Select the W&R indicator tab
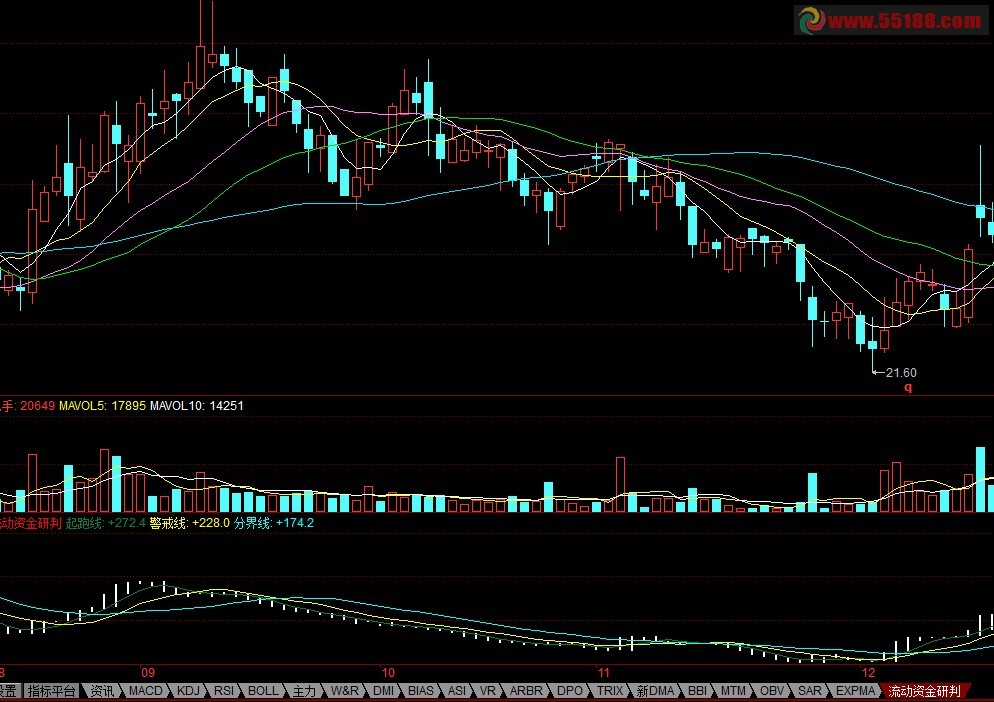Screen dimensions: 994x702 click(344, 691)
